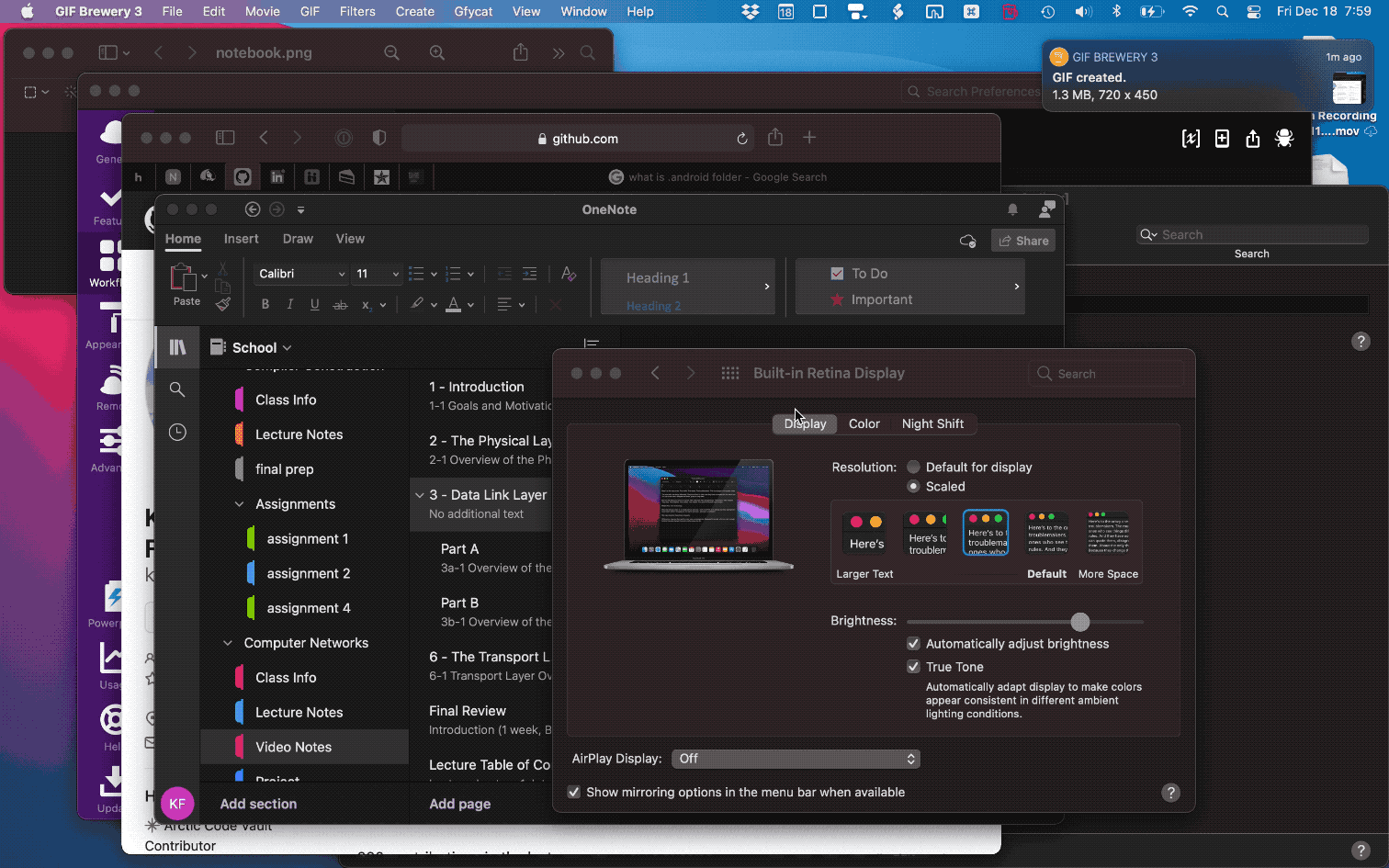Viewport: 1389px width, 868px height.
Task: Click OneNote back navigation arrow in title bar
Action: pyautogui.click(x=253, y=209)
